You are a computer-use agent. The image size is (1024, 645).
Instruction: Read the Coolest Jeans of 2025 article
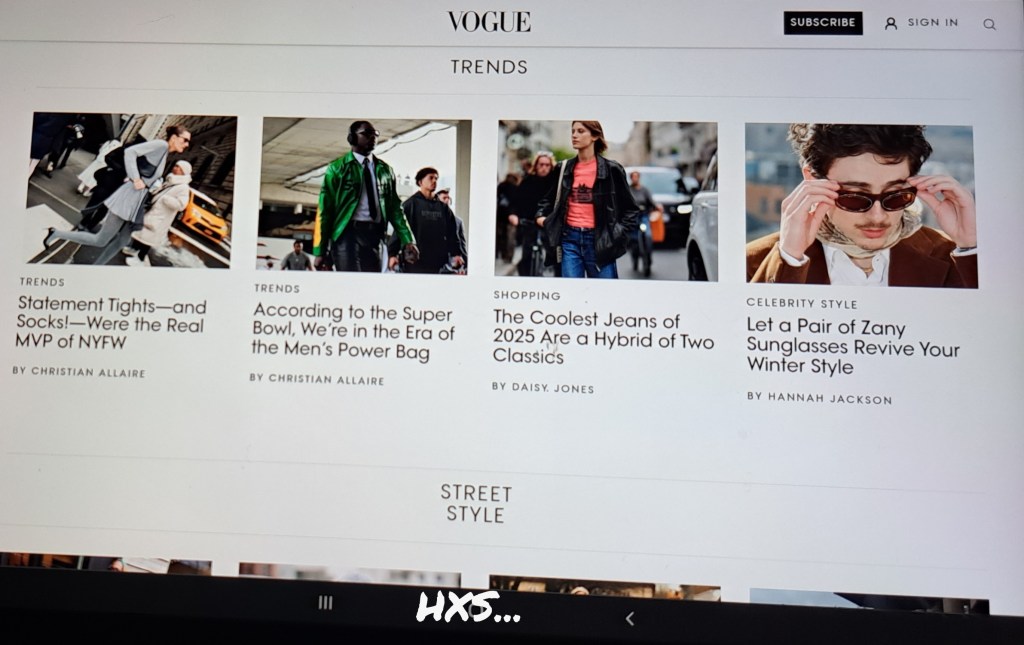[603, 338]
